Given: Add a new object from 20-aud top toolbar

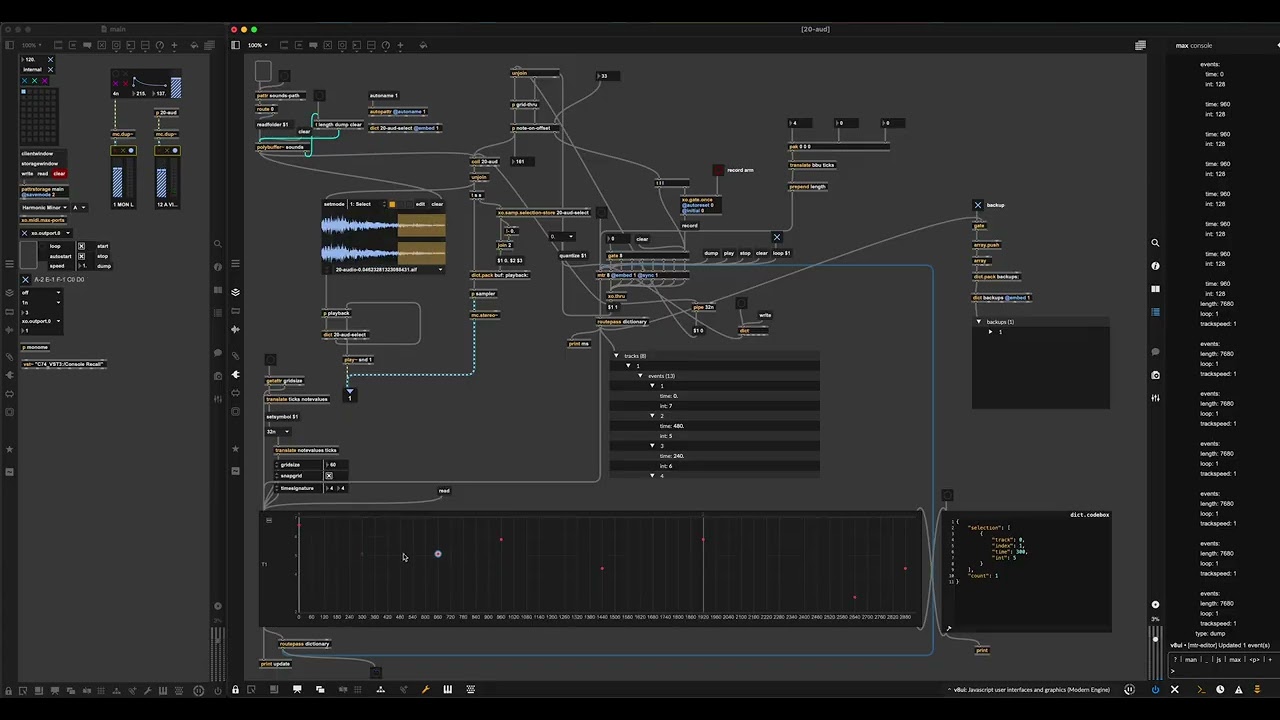Looking at the screenshot, I should 284,45.
